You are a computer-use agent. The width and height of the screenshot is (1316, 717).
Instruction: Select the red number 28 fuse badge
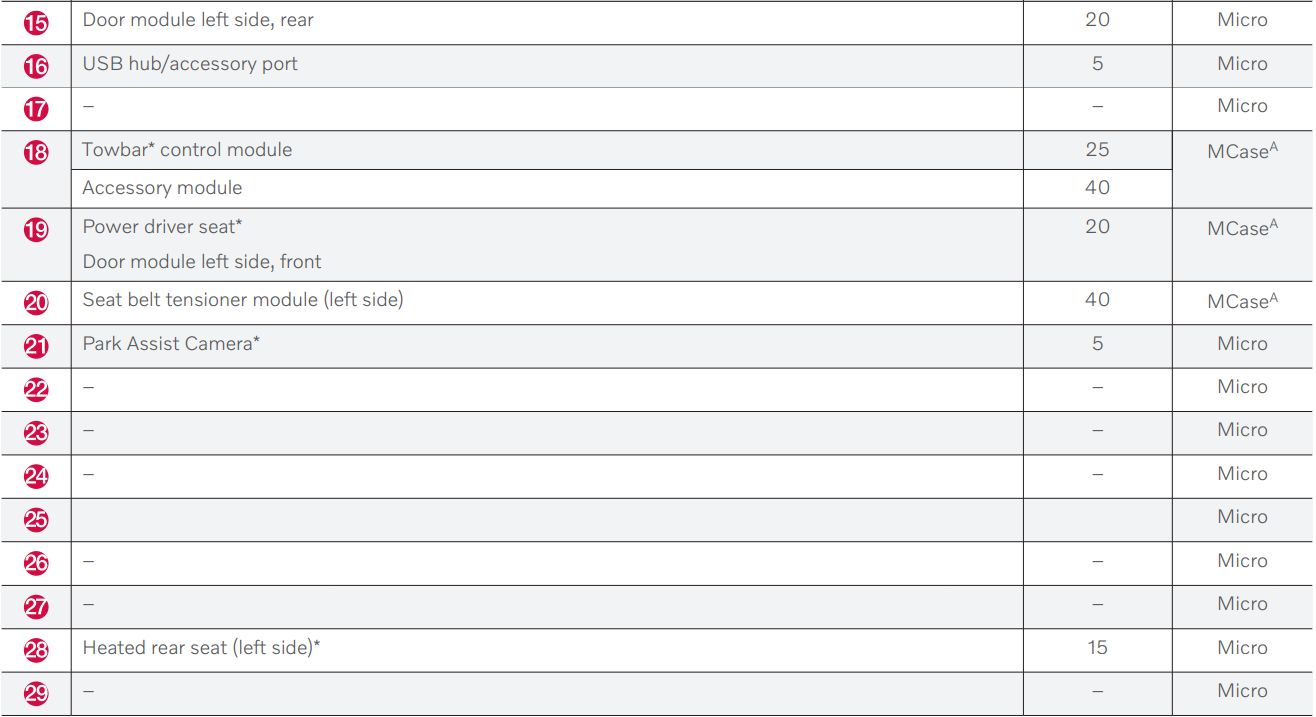click(x=36, y=650)
